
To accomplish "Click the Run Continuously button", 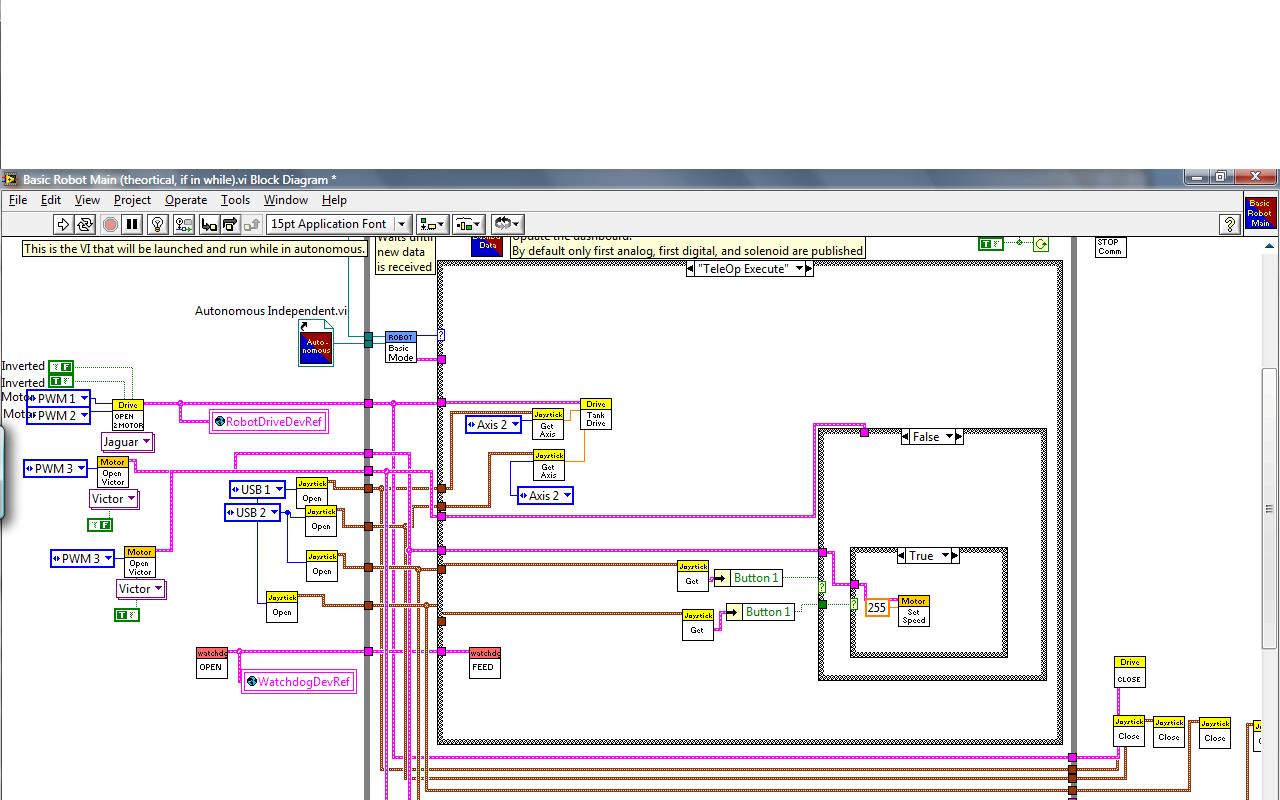I will pyautogui.click(x=85, y=224).
